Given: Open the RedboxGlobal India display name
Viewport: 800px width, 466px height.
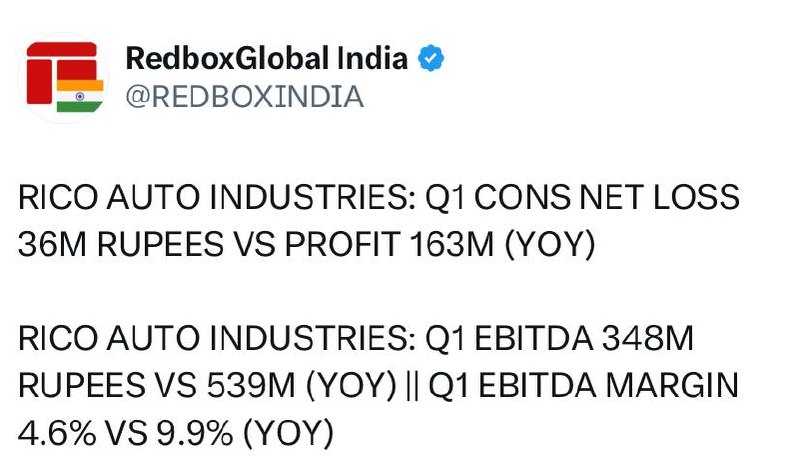Looking at the screenshot, I should 266,58.
